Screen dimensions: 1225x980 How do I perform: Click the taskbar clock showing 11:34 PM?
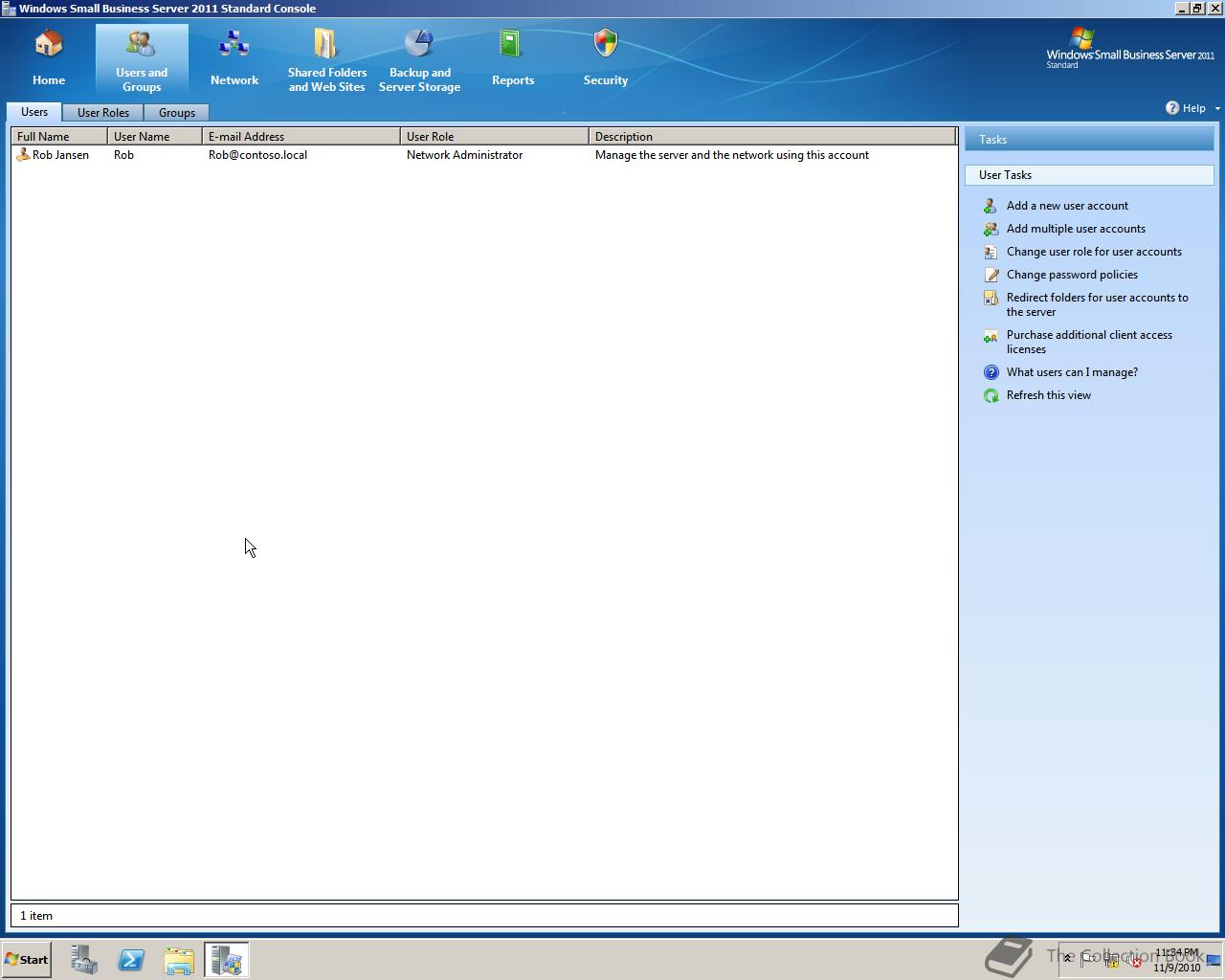(1176, 960)
